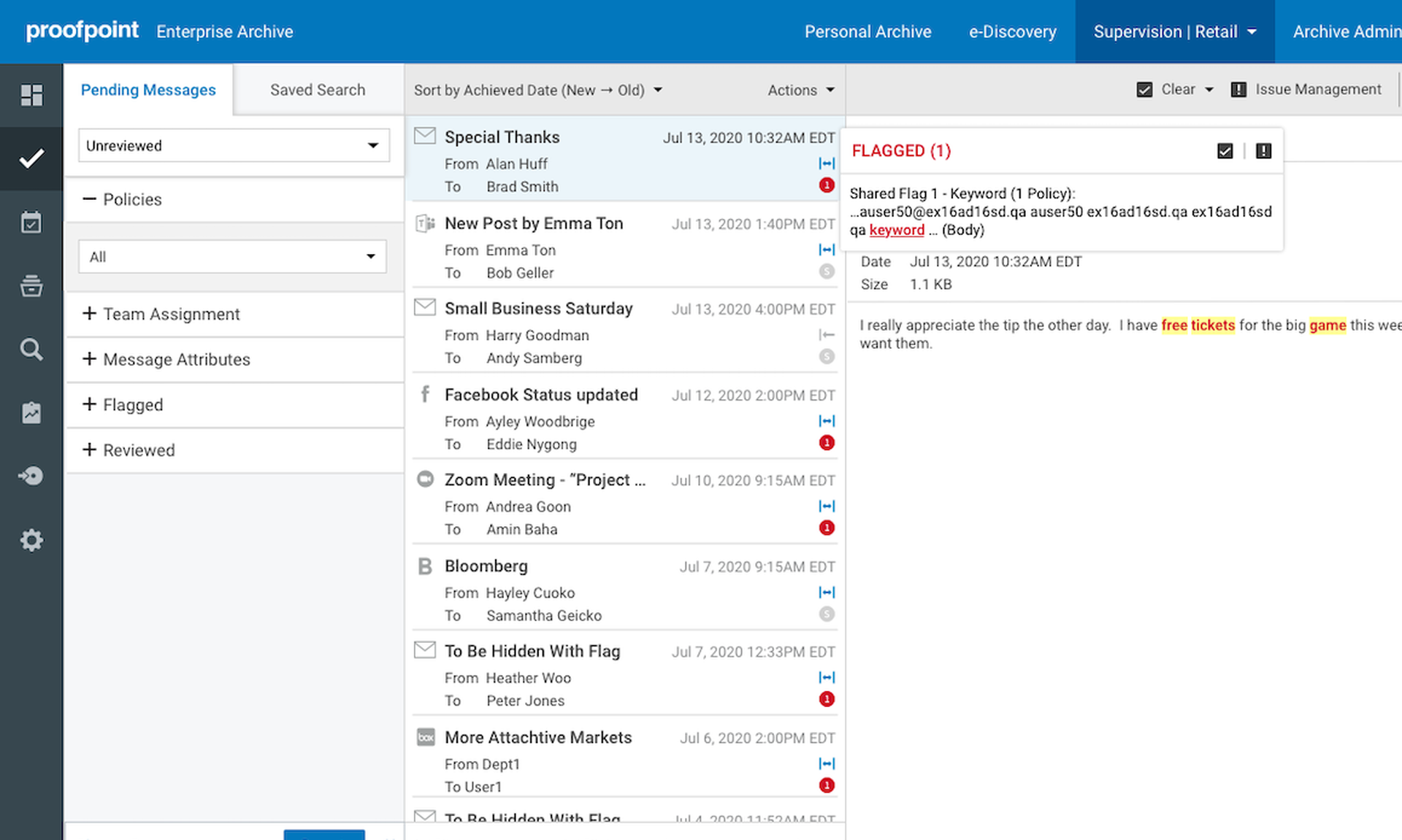The width and height of the screenshot is (1402, 840).
Task: Click the red flag badge on Heather Woo message
Action: (827, 699)
